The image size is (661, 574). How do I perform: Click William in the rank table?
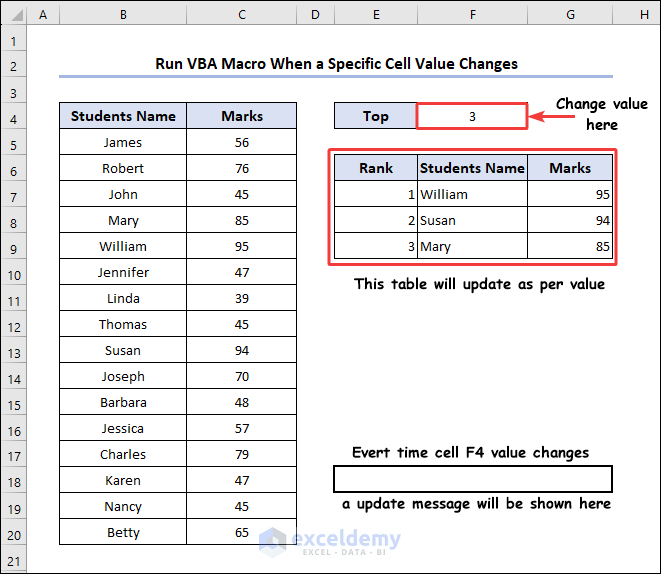click(472, 194)
